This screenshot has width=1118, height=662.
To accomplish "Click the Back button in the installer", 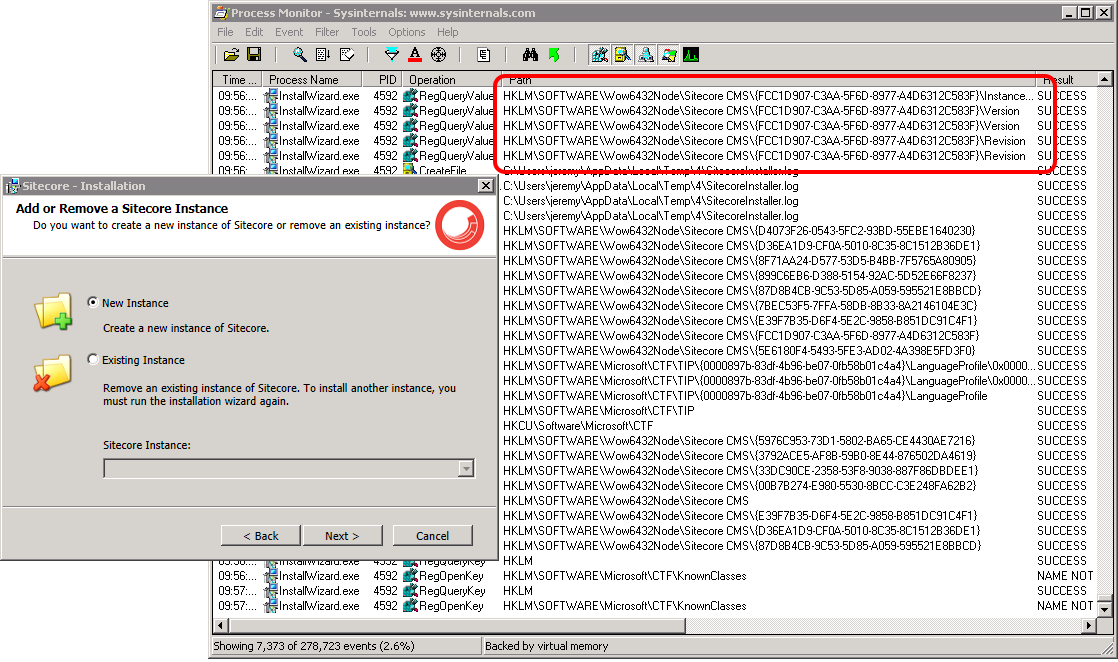I will (x=261, y=536).
